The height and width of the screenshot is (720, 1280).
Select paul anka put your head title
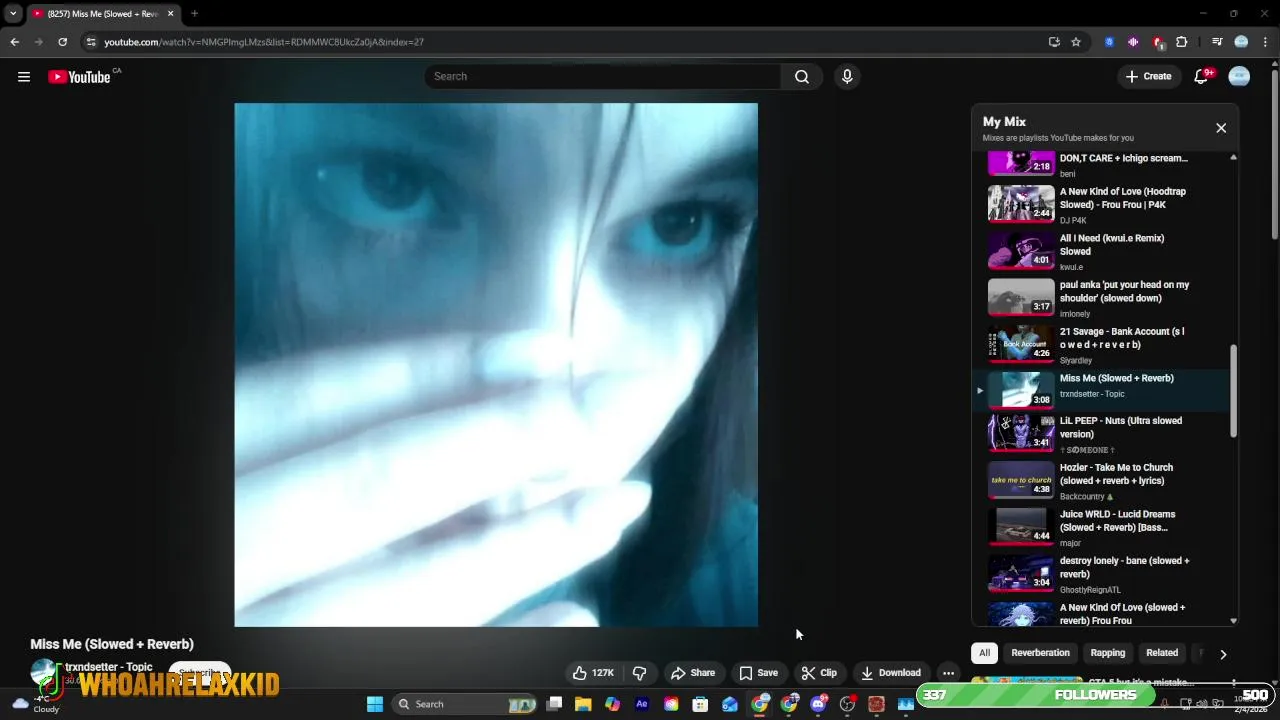coord(1125,291)
